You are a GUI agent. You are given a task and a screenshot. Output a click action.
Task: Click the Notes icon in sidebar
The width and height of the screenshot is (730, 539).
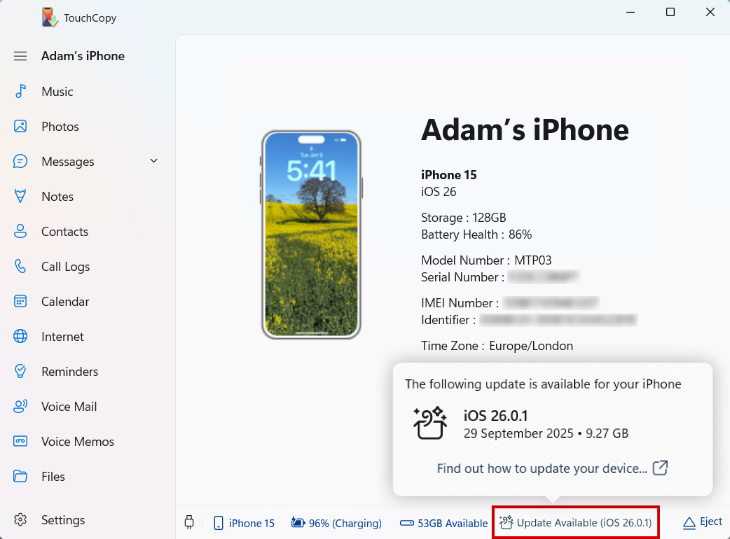(20, 196)
